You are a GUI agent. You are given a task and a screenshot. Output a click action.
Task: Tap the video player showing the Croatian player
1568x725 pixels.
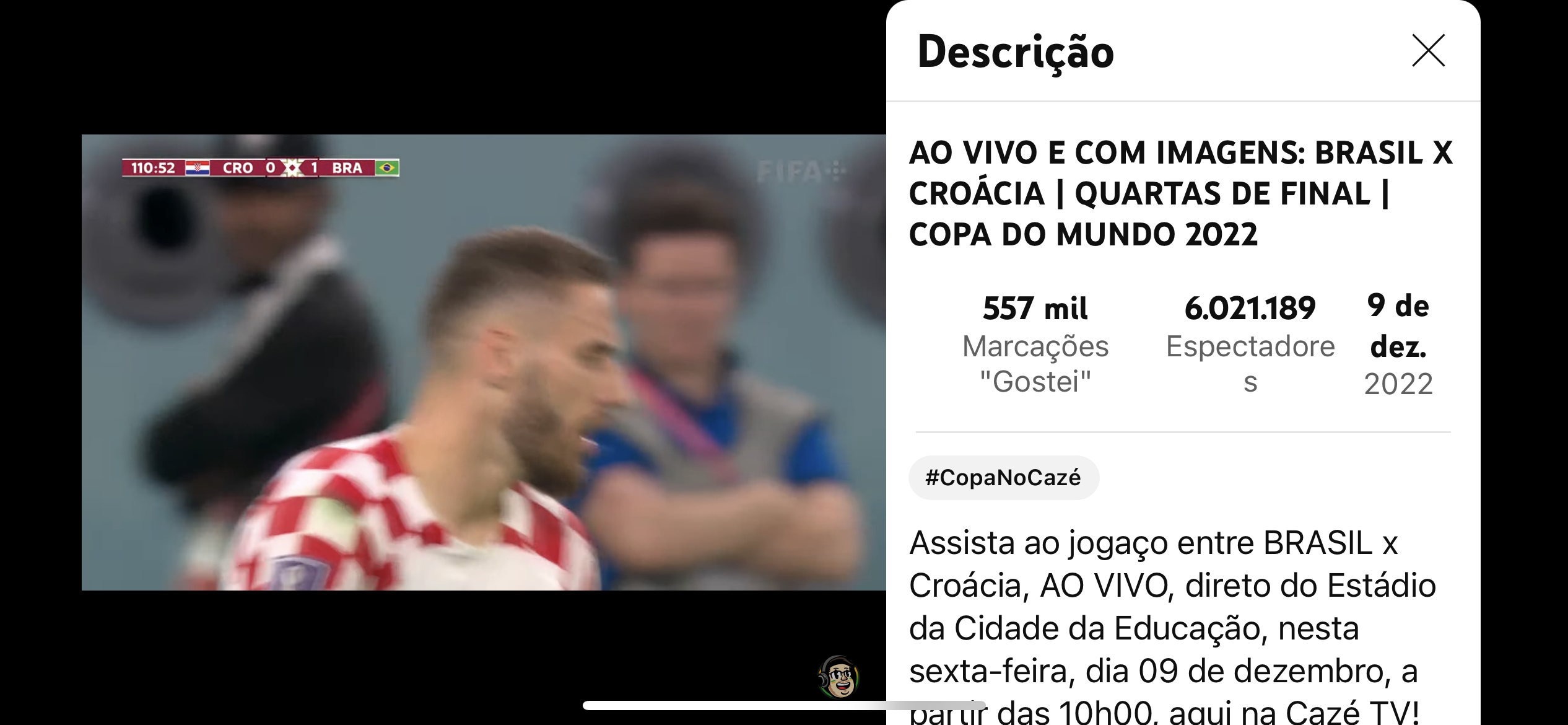pyautogui.click(x=484, y=362)
